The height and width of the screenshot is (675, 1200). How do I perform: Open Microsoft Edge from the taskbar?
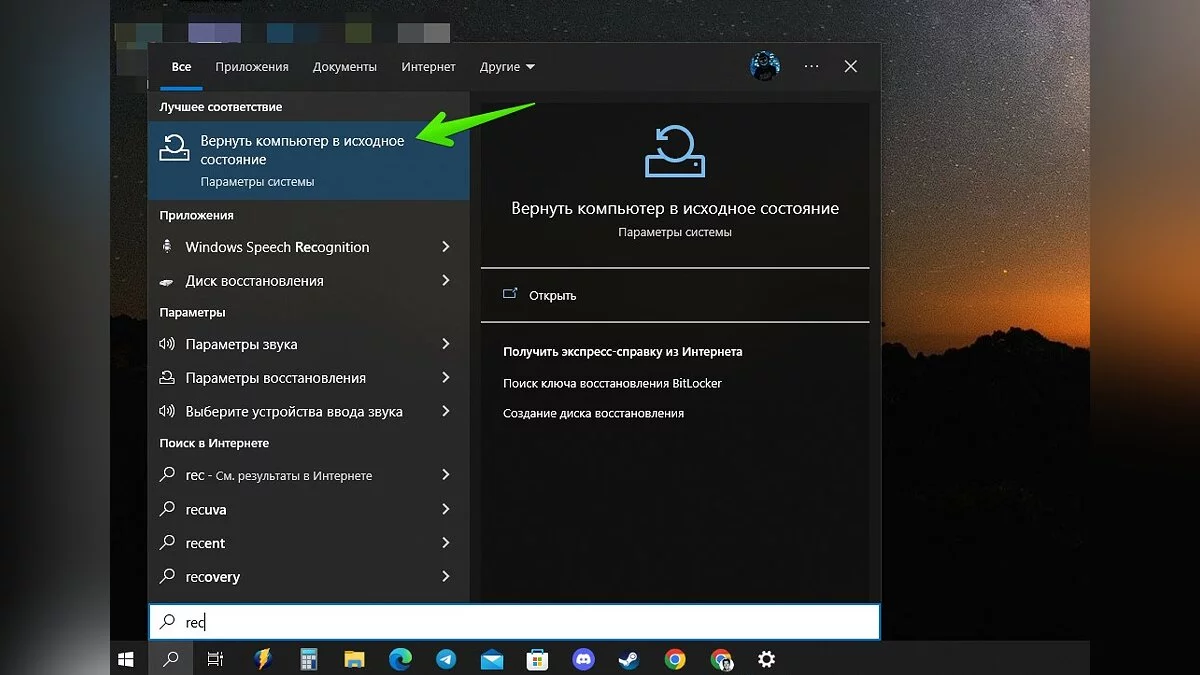(x=400, y=659)
